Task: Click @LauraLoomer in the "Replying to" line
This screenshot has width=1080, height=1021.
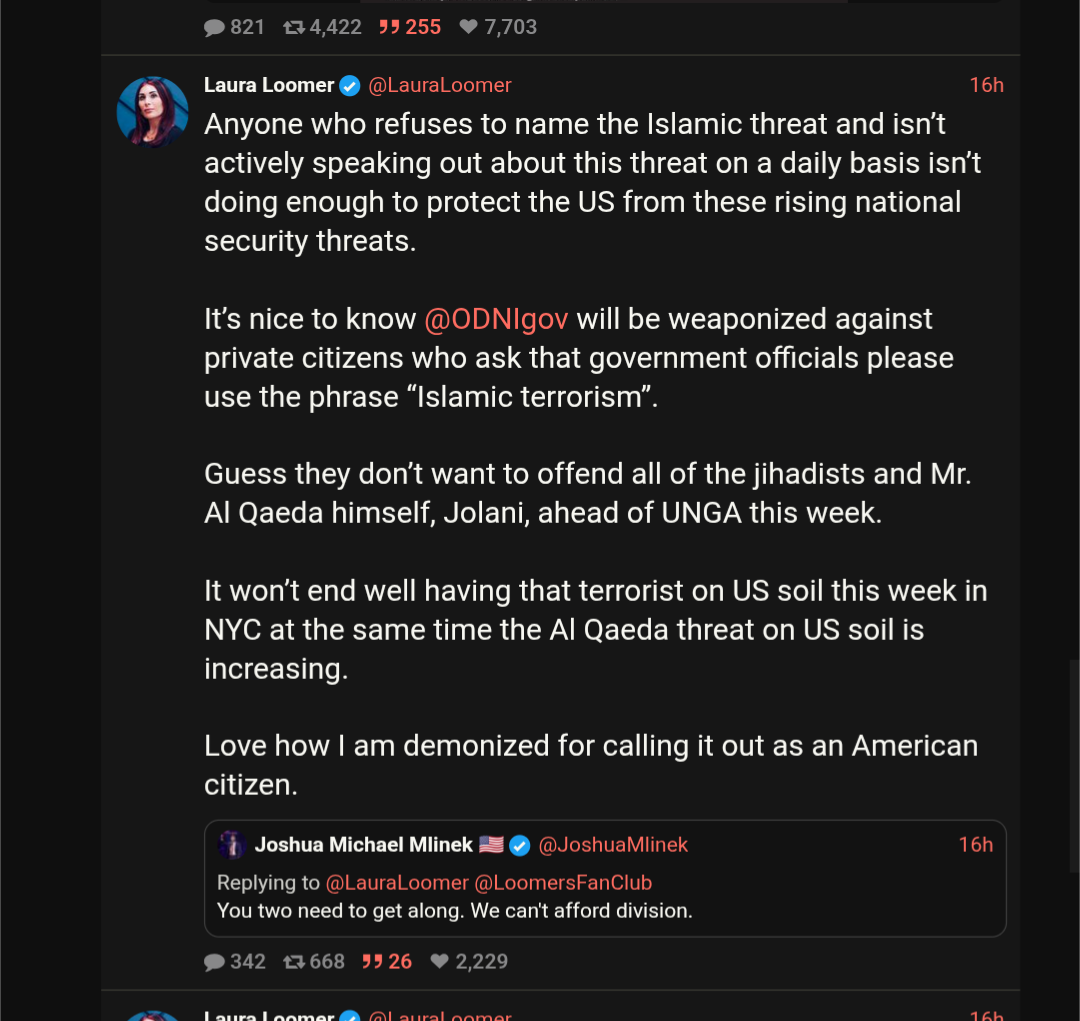Action: click(397, 883)
